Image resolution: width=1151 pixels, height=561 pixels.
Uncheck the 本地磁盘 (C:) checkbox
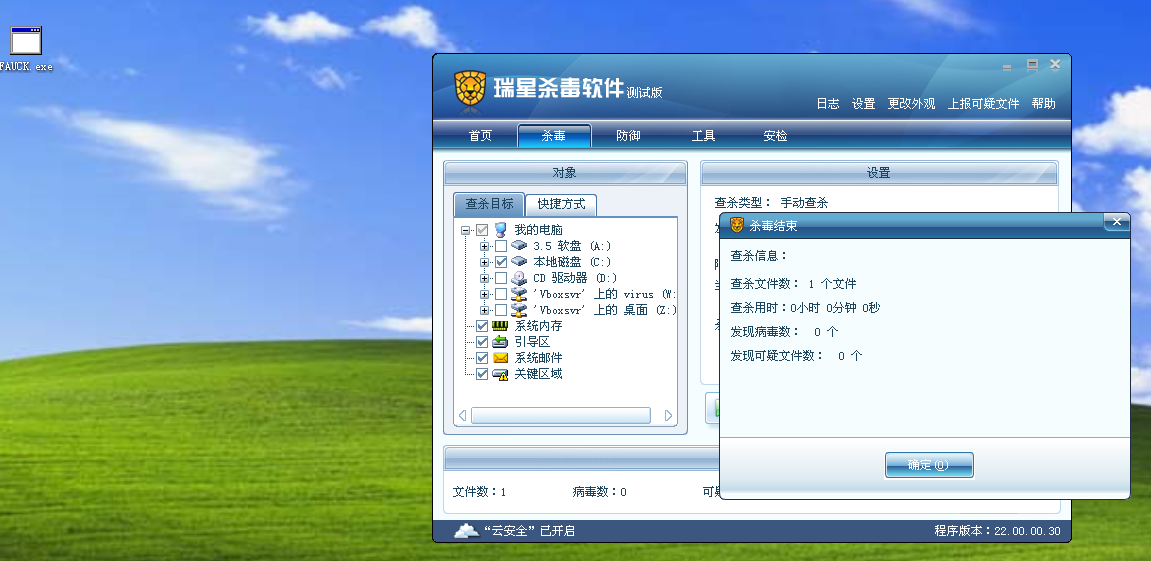501,262
